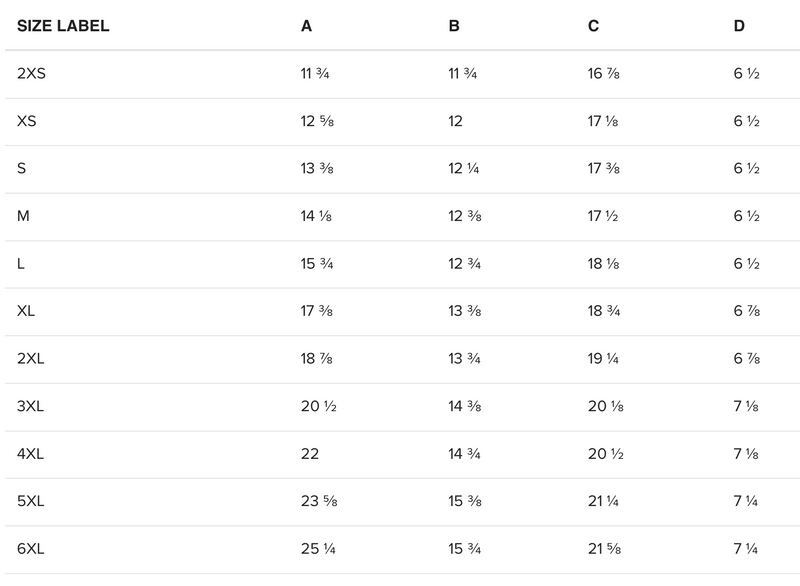Select the XS size row label
The width and height of the screenshot is (800, 586).
(x=27, y=121)
